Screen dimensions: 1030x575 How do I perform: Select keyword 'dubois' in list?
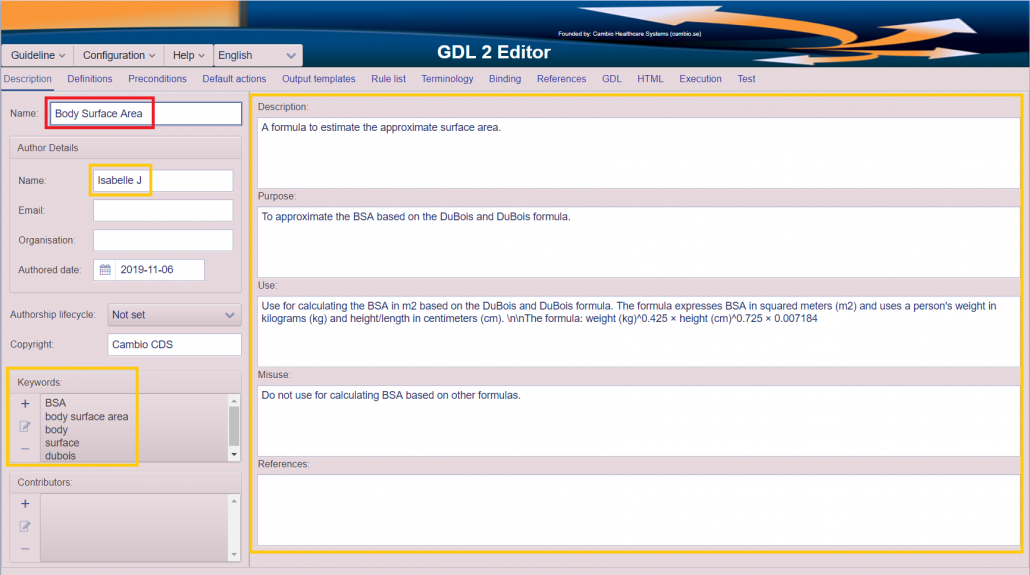[x=60, y=455]
